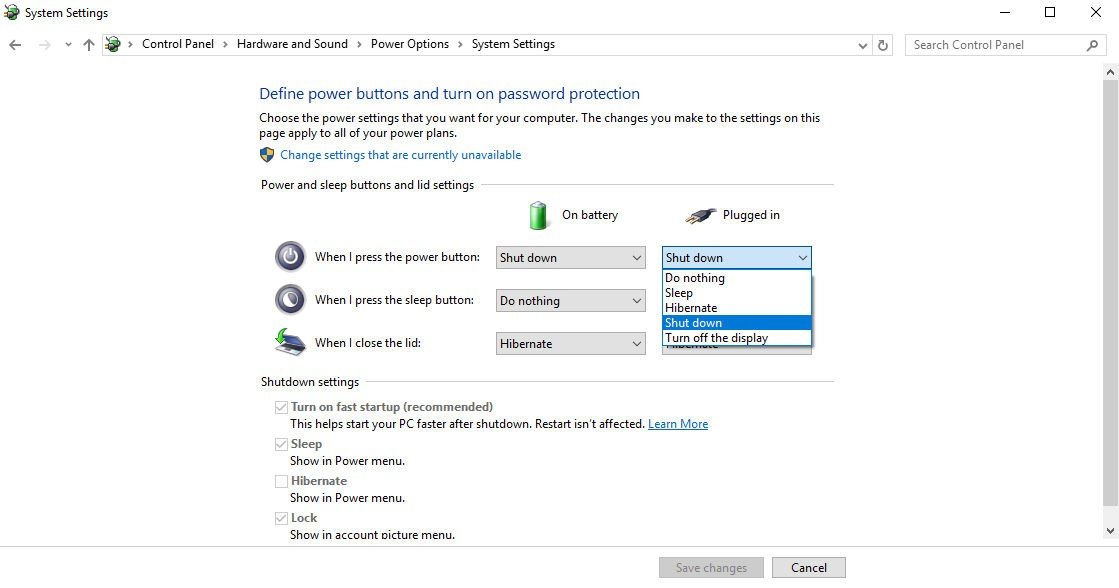Select Do nothing from the open list
The image size is (1119, 588).
click(736, 278)
